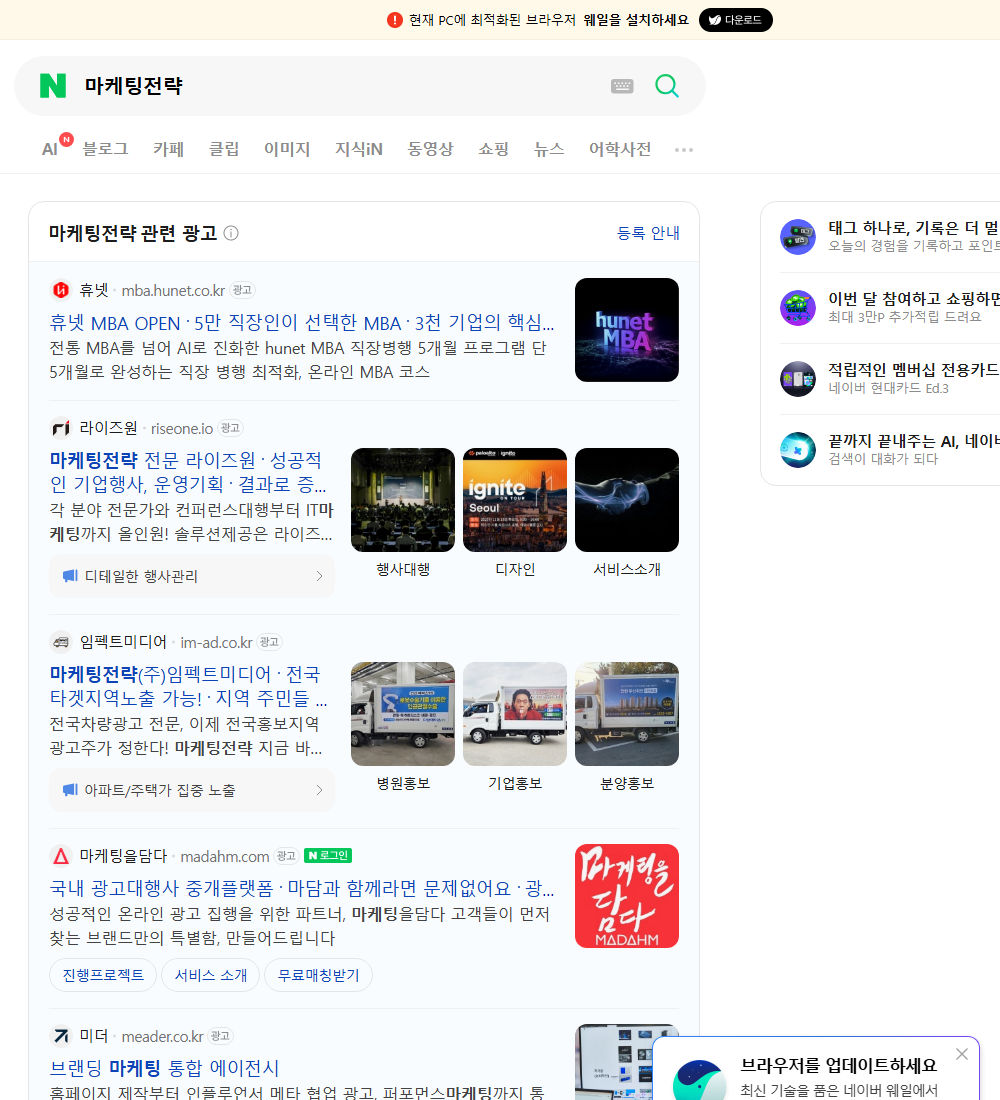Viewport: 1000px width, 1100px height.
Task: Click the 서비스 소개 pill button
Action: (211, 975)
